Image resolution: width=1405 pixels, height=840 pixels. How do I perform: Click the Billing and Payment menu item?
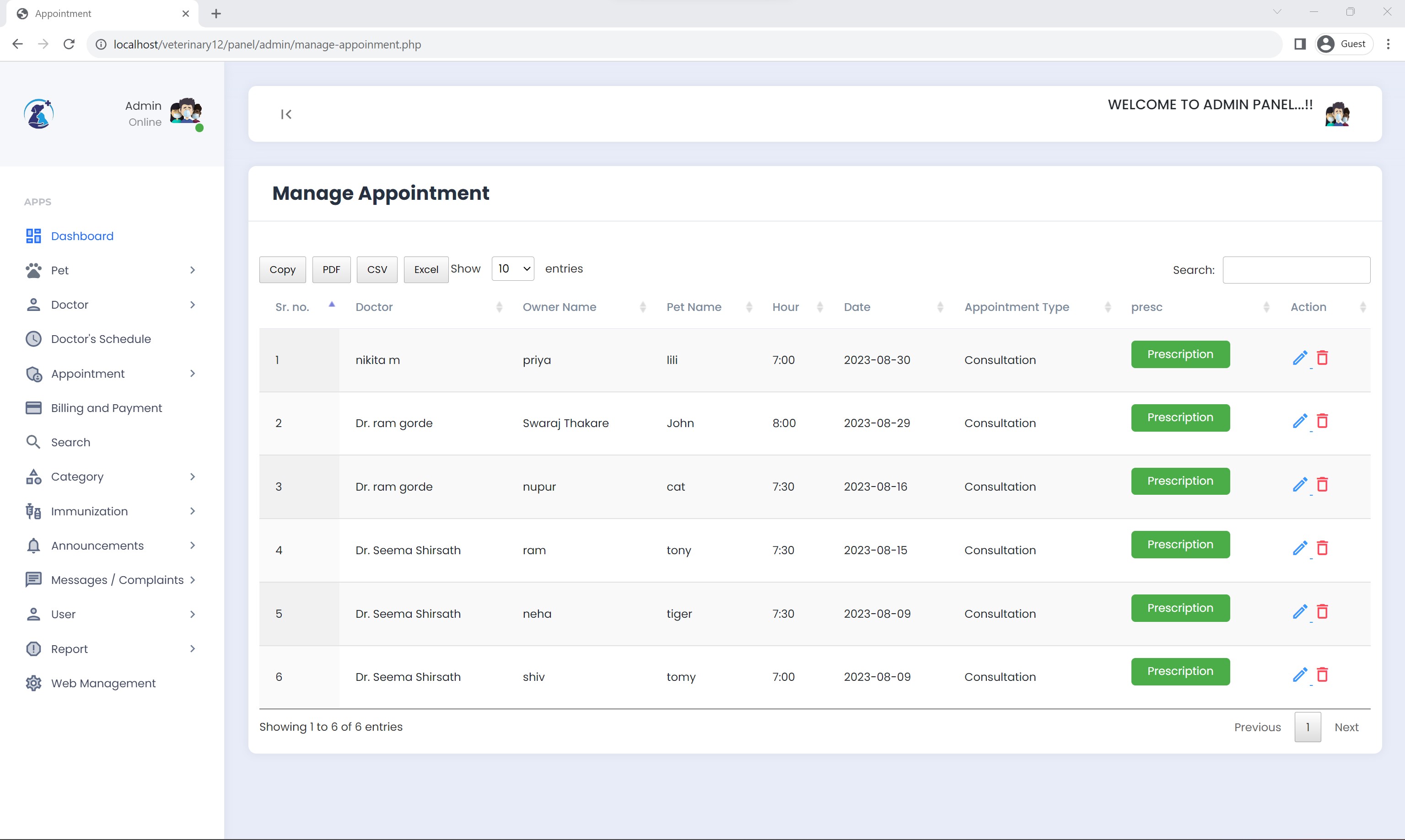pyautogui.click(x=107, y=408)
